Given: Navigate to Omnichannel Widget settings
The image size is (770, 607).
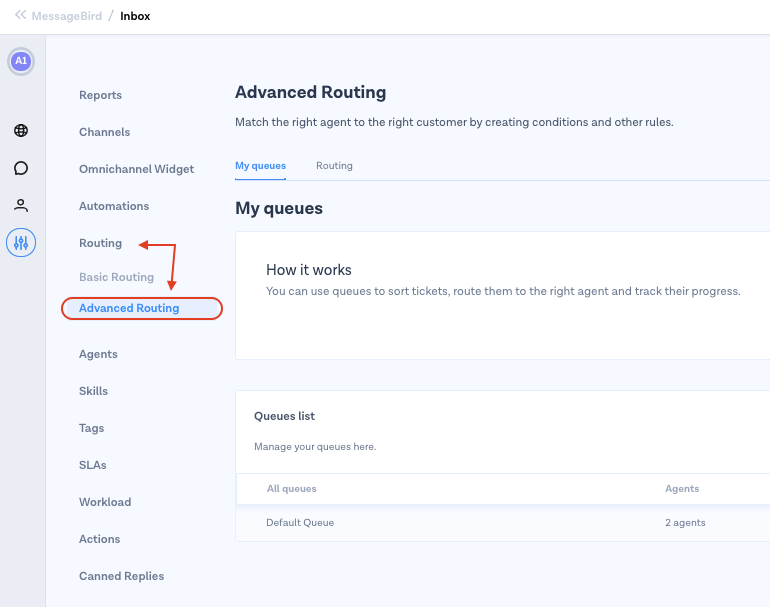Looking at the screenshot, I should 136,169.
